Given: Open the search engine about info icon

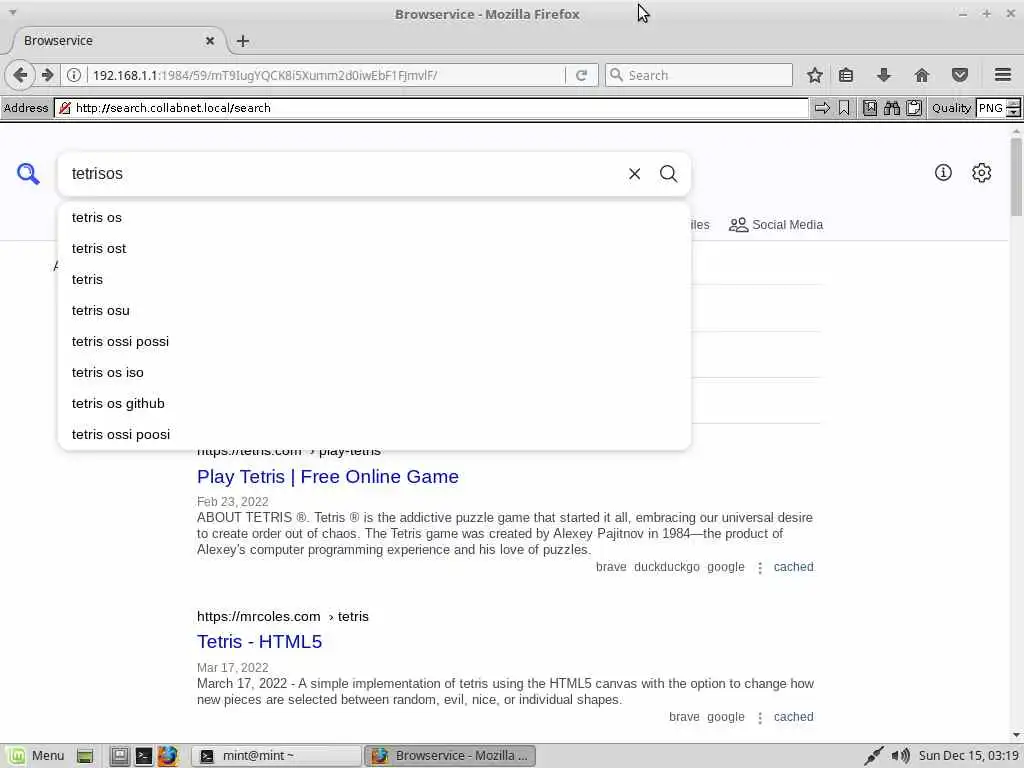Looking at the screenshot, I should 943,172.
